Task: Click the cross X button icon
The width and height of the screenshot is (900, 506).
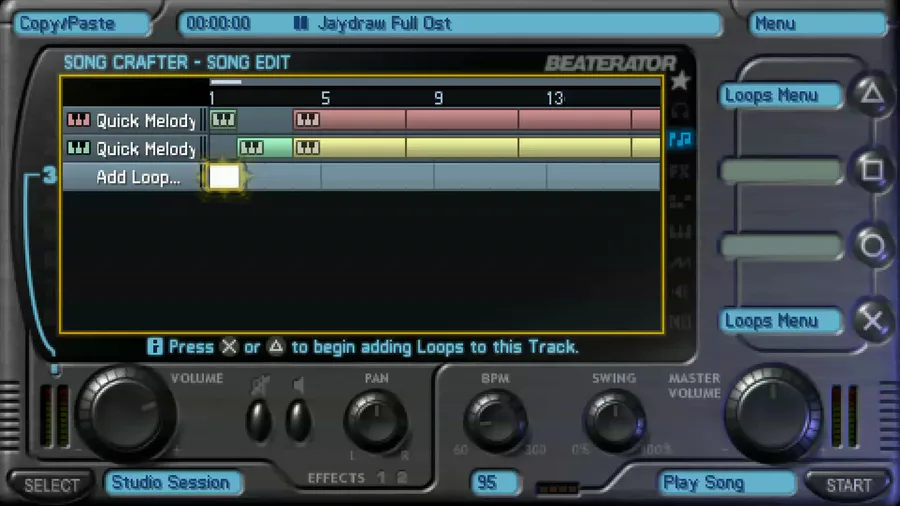Action: click(872, 321)
